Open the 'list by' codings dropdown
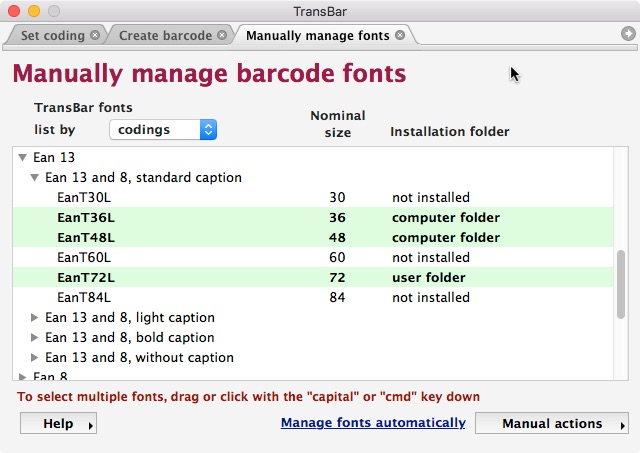Image resolution: width=640 pixels, height=453 pixels. coord(163,130)
